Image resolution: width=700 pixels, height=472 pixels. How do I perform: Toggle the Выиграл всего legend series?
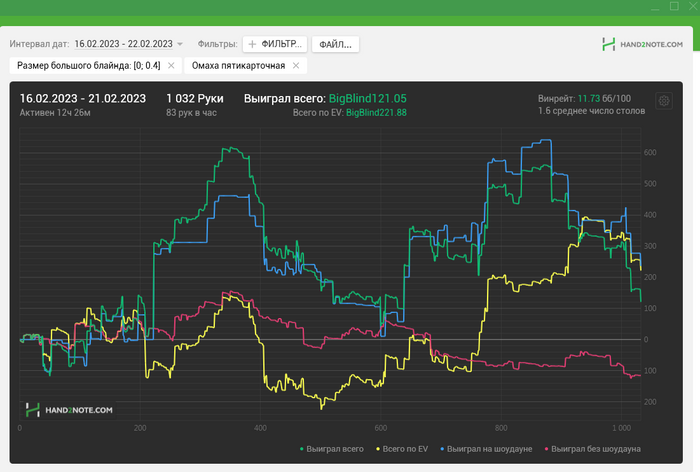(x=332, y=449)
